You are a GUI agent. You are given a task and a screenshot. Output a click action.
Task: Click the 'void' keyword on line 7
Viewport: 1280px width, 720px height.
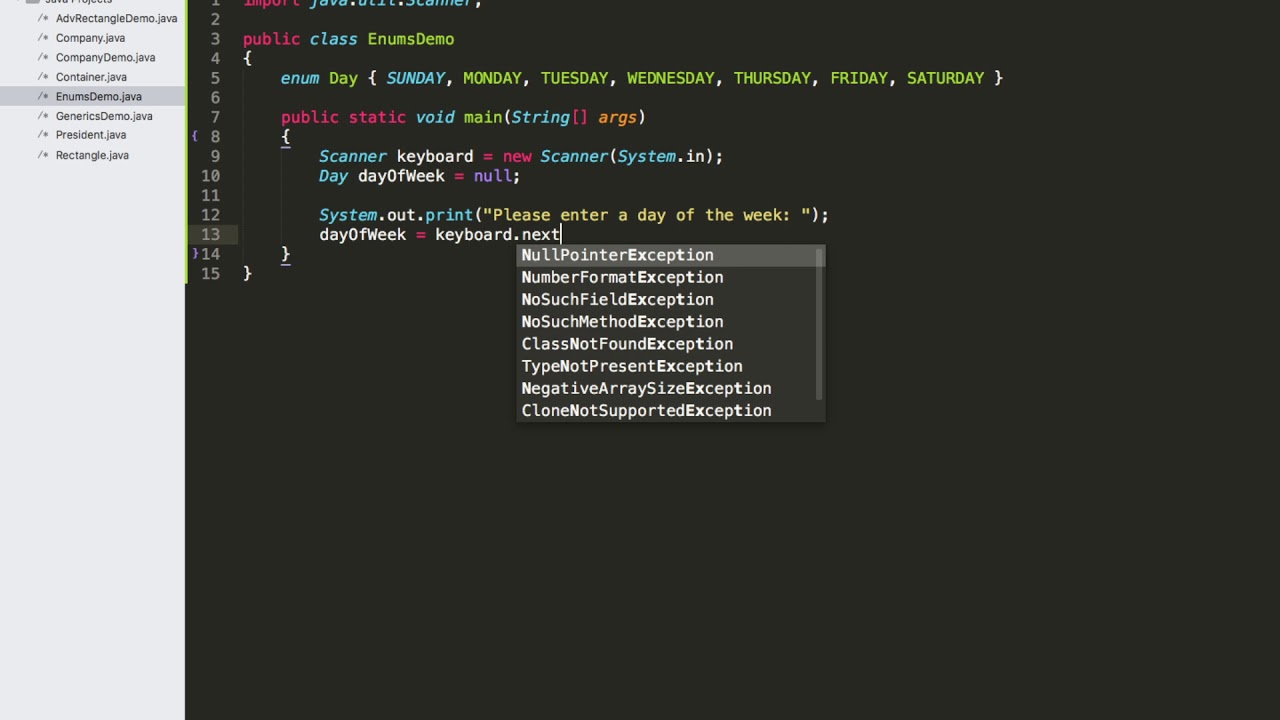[435, 117]
